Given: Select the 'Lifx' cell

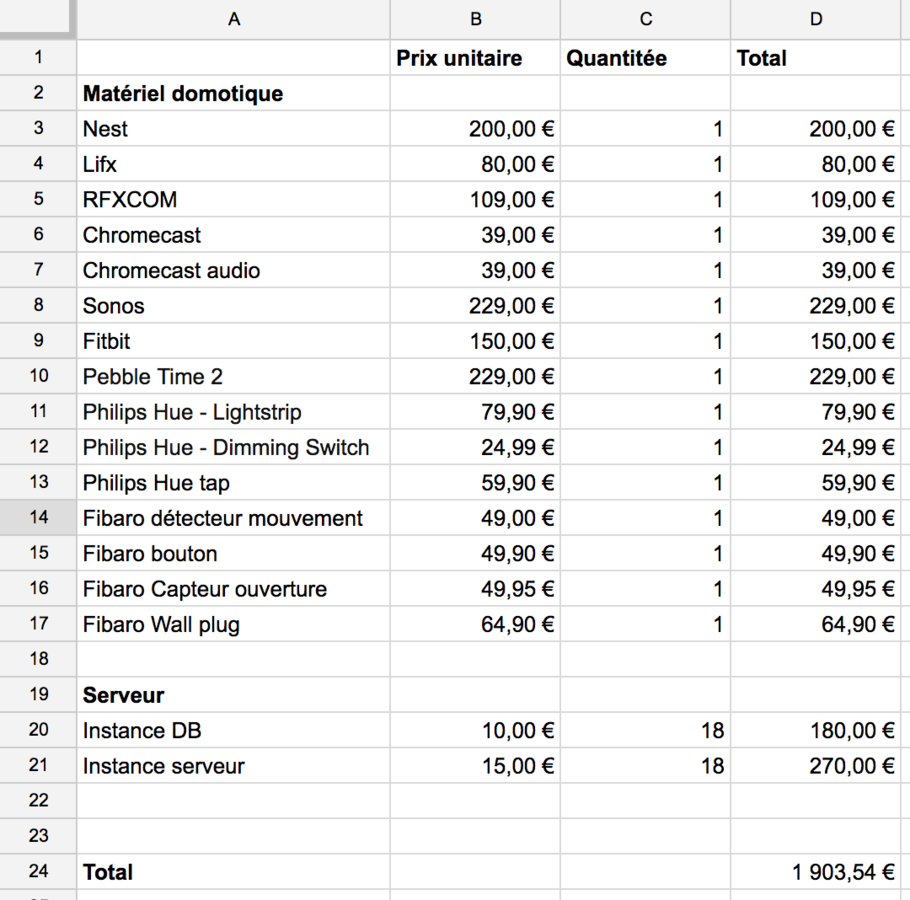Looking at the screenshot, I should pos(233,164).
